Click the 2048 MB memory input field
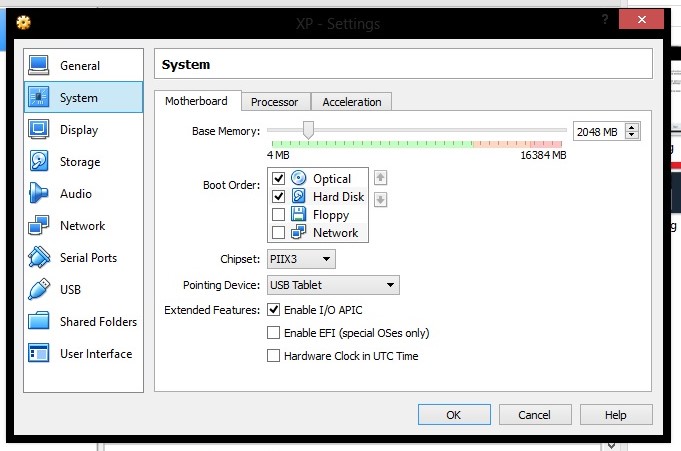Viewport: 681px width, 451px height. click(x=598, y=132)
